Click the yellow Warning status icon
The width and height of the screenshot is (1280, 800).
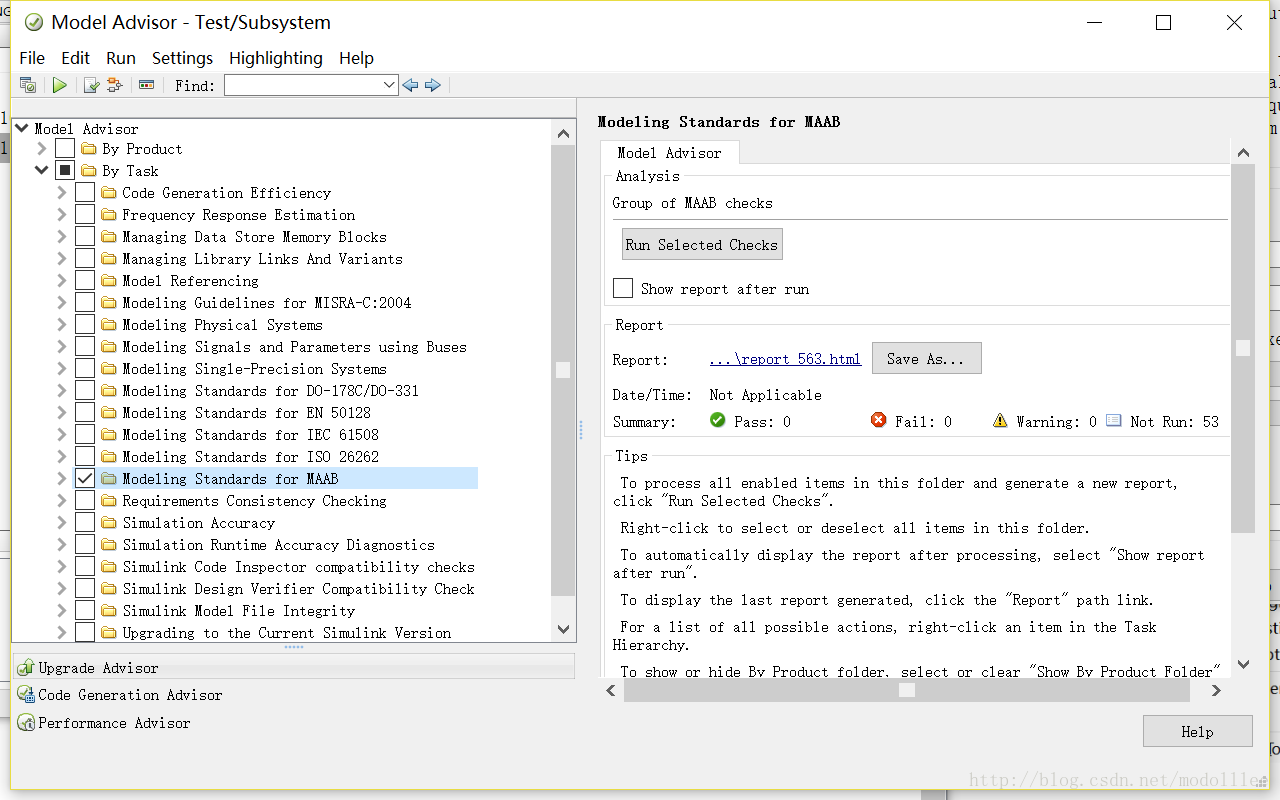[1000, 421]
